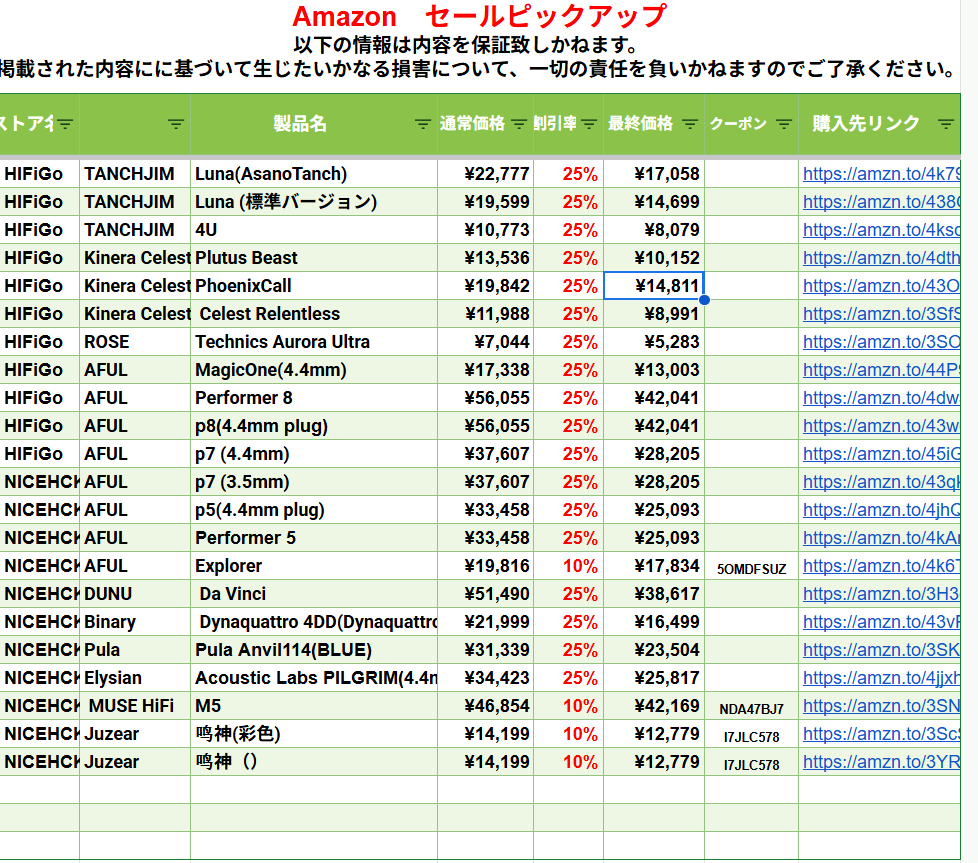Select product cell MagicOne(4.4mm)
Viewport: 978px width, 863px height.
point(314,370)
